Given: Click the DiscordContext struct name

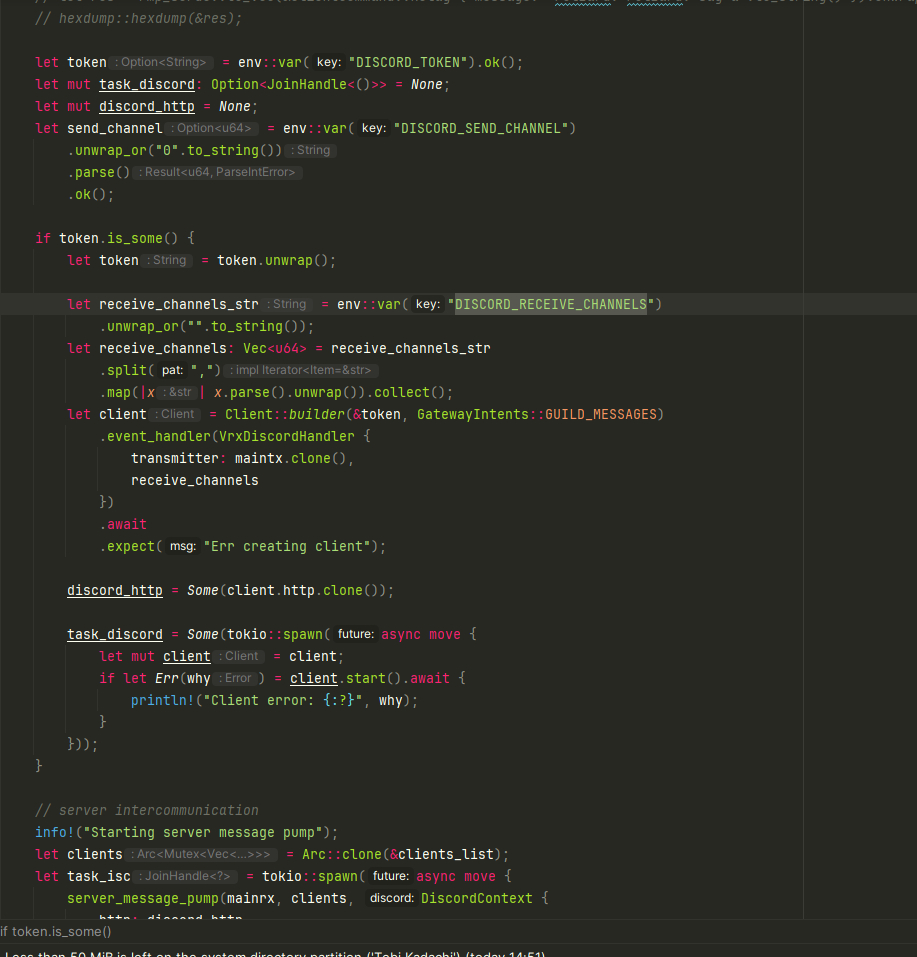Looking at the screenshot, I should [x=476, y=898].
